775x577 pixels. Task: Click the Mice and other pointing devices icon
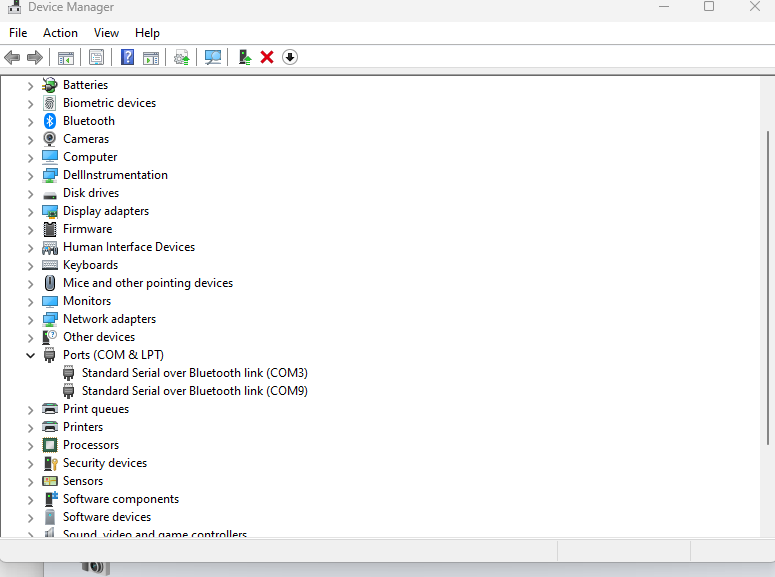click(49, 283)
